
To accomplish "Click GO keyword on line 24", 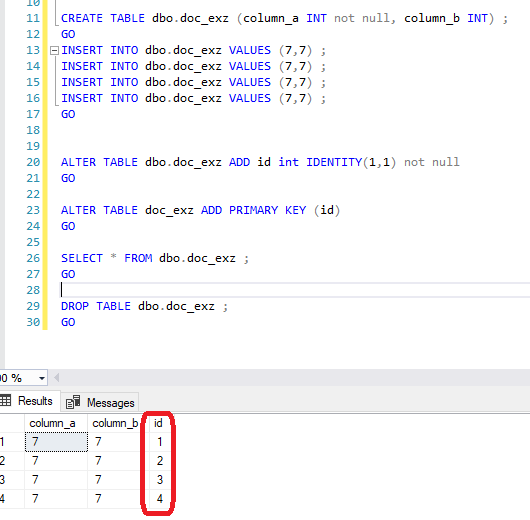I will tap(68, 226).
